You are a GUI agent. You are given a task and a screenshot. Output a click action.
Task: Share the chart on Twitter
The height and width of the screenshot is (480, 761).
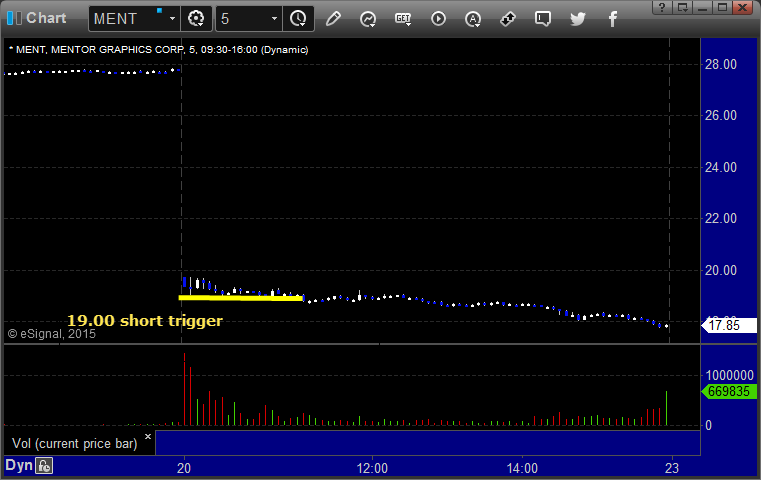click(578, 19)
